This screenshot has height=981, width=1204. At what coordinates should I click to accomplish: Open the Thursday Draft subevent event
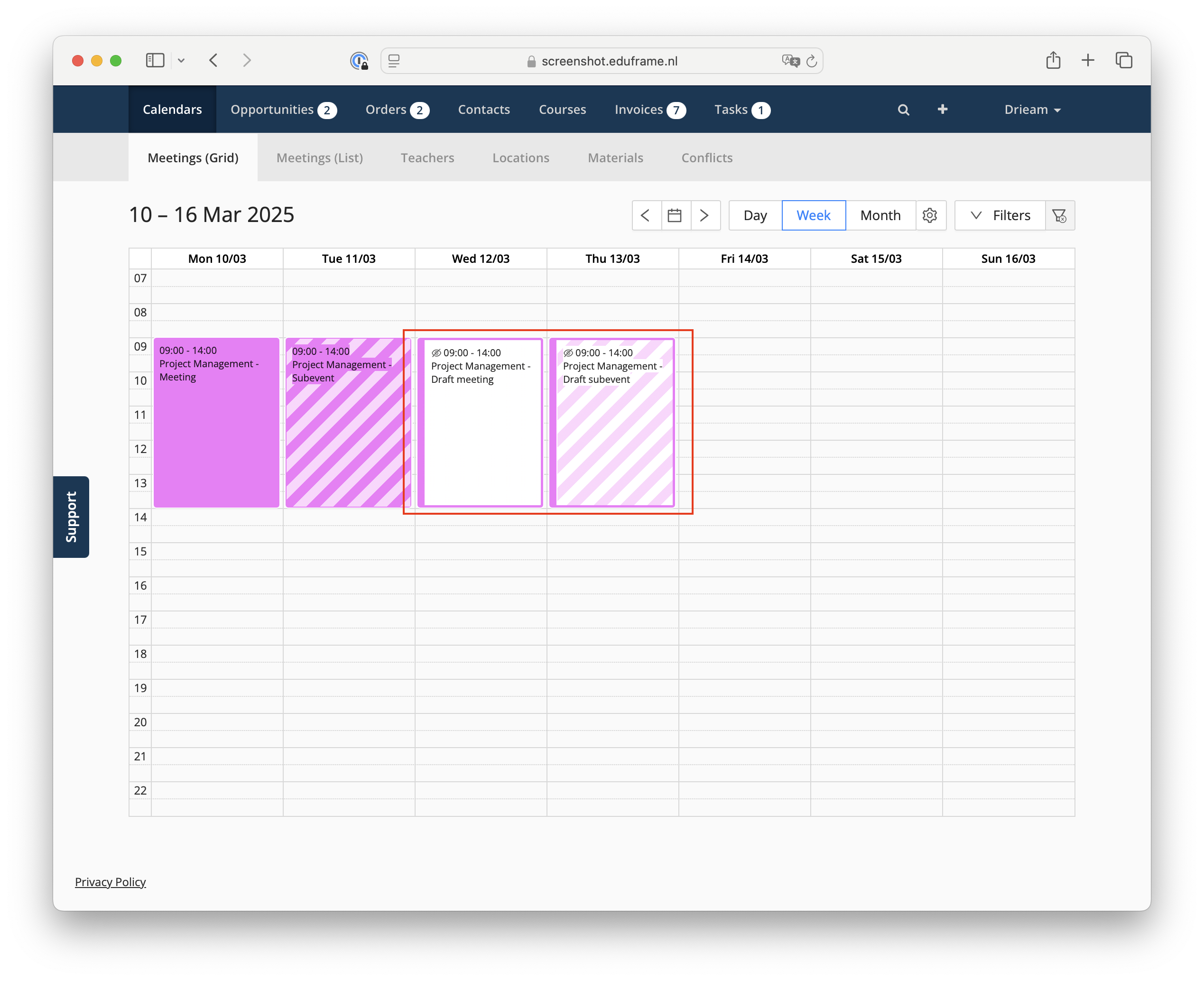pyautogui.click(x=612, y=422)
